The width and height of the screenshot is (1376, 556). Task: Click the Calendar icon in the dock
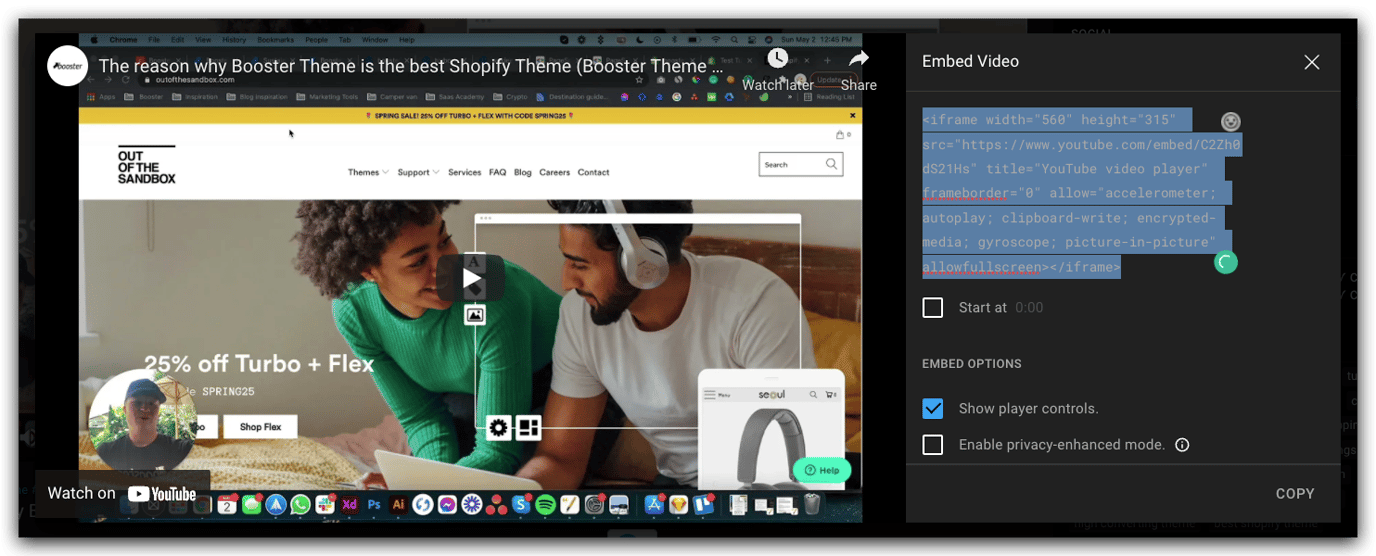click(x=227, y=505)
